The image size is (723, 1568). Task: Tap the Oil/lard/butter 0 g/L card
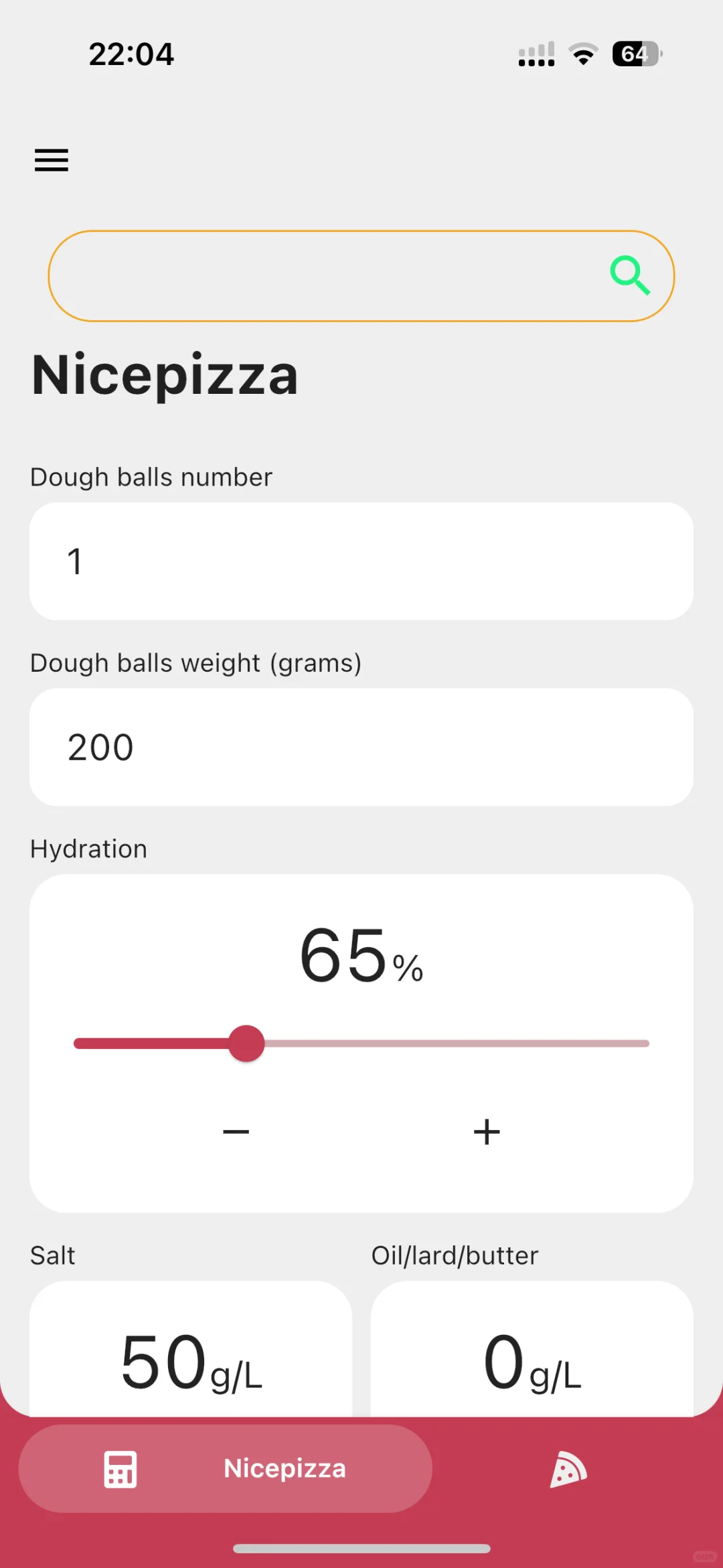pos(532,1360)
